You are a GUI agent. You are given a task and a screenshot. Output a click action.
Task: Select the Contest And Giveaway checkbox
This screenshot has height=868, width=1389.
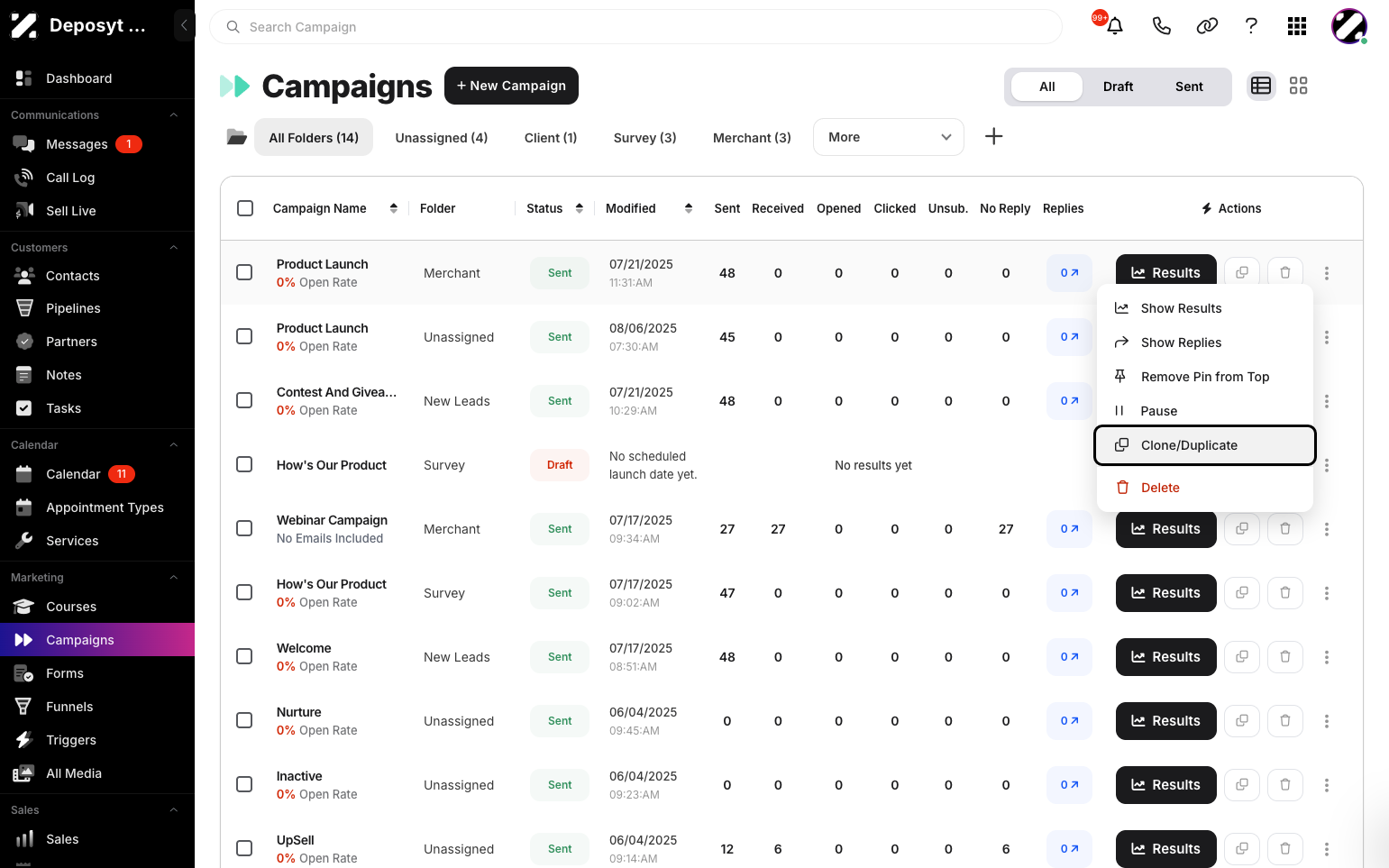(x=244, y=400)
